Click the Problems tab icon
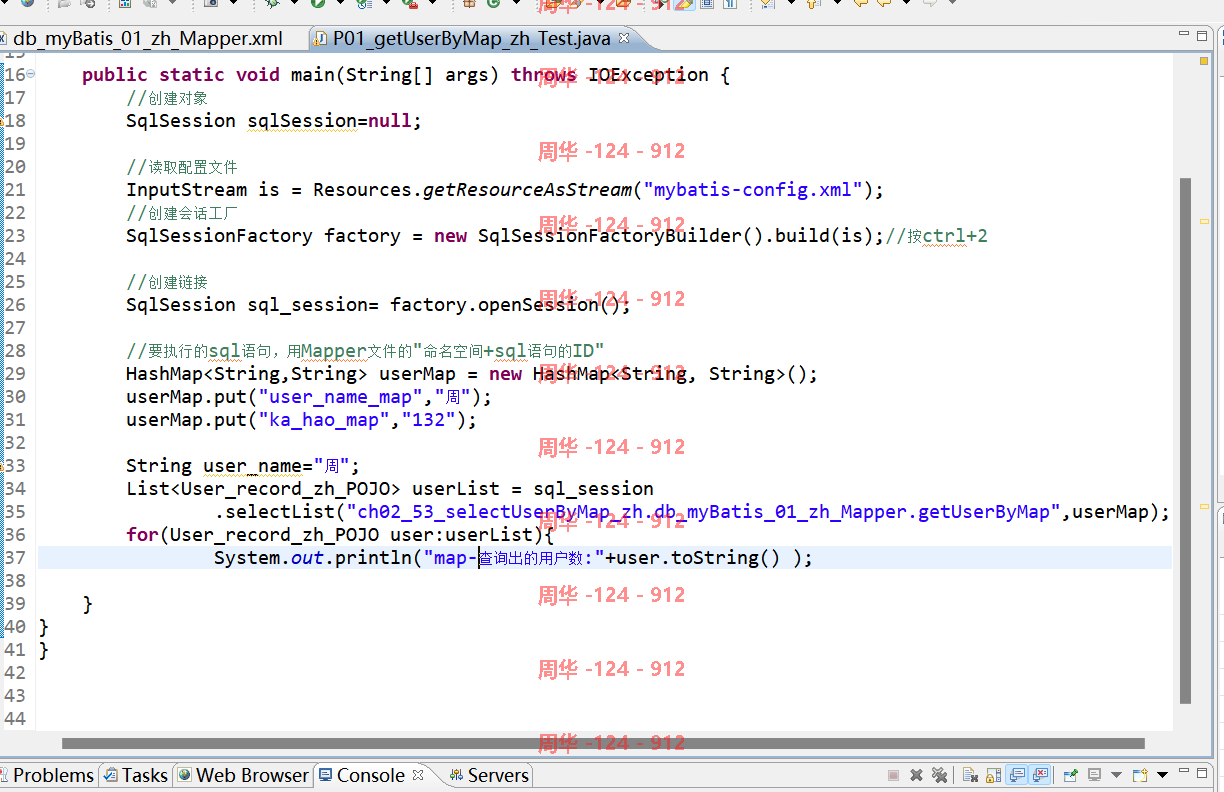 tap(4, 775)
